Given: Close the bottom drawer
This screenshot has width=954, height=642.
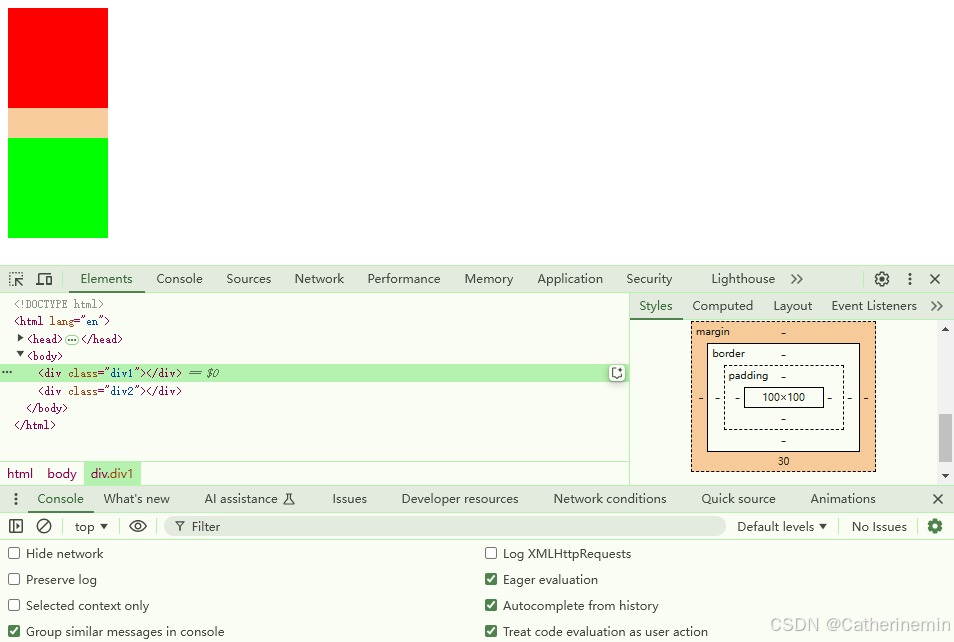Looking at the screenshot, I should [938, 499].
